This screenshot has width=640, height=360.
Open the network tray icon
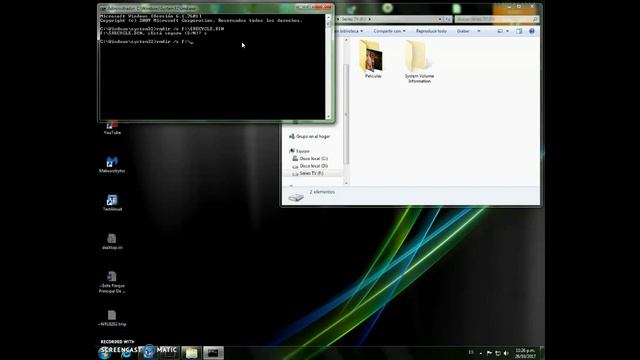pos(498,353)
